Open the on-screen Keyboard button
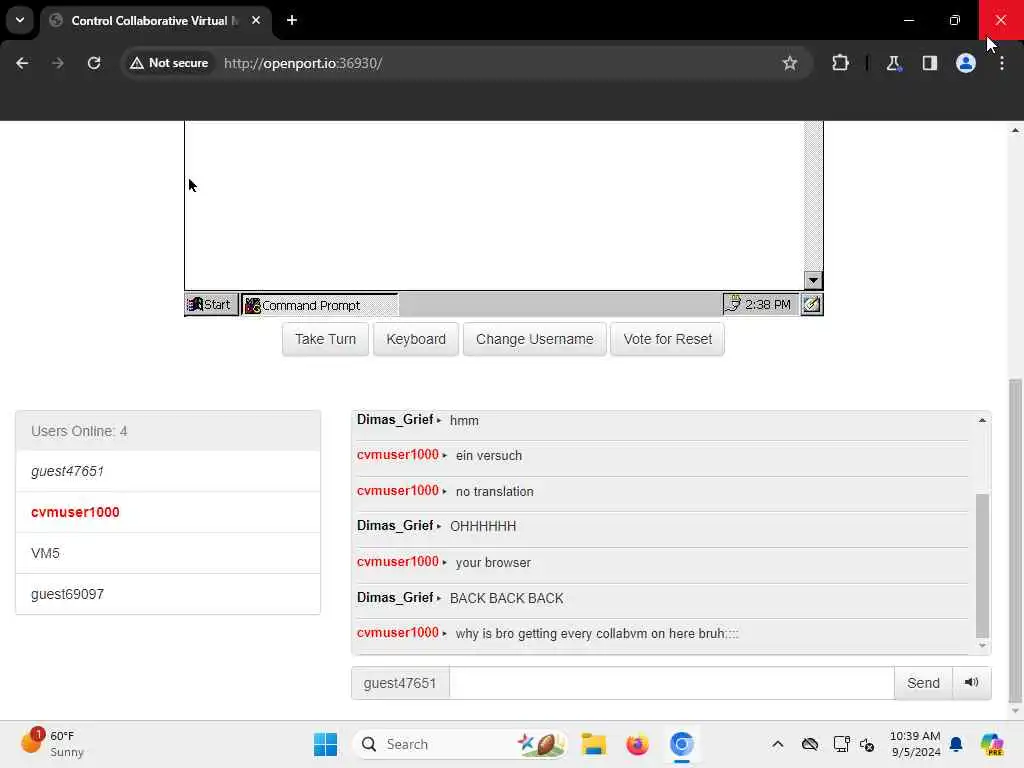The width and height of the screenshot is (1024, 768). [416, 339]
